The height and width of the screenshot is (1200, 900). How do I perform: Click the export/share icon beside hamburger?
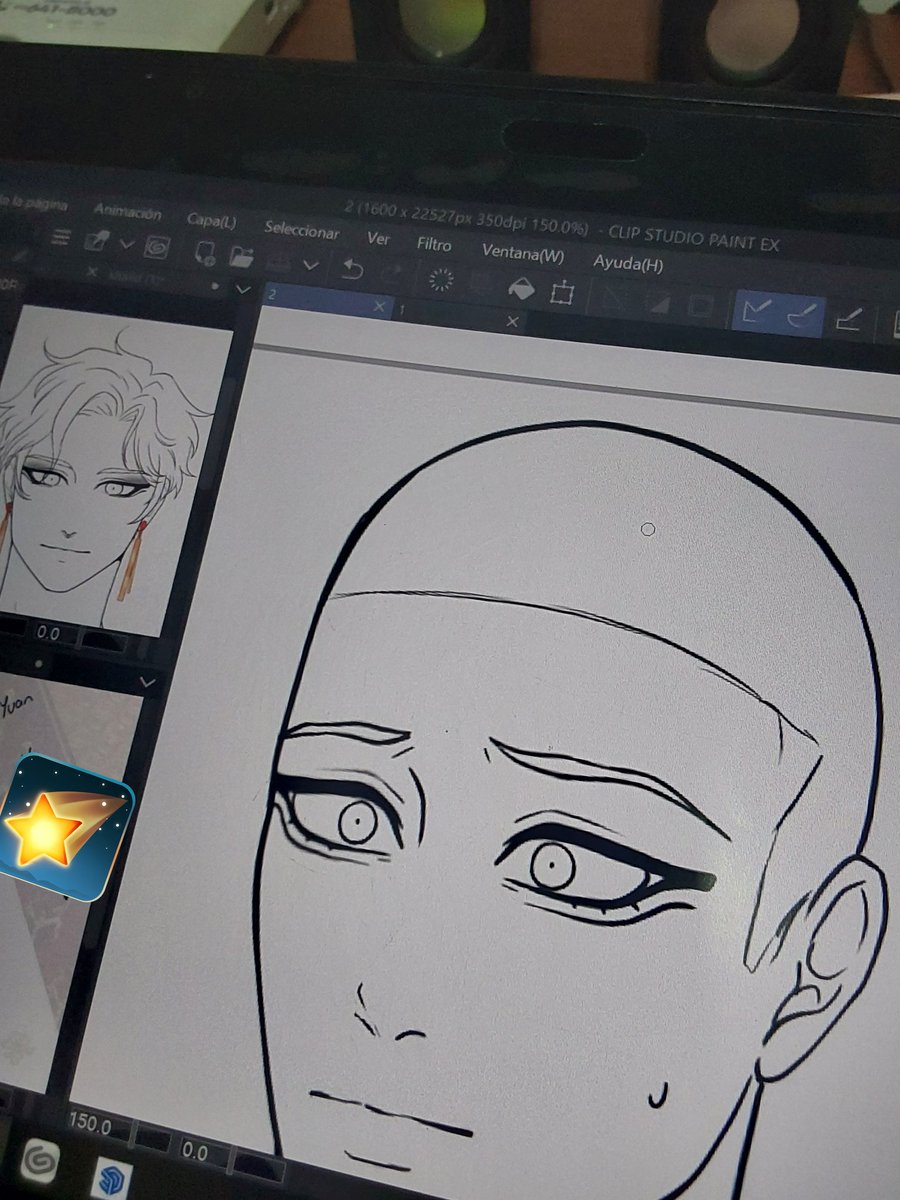(x=96, y=240)
